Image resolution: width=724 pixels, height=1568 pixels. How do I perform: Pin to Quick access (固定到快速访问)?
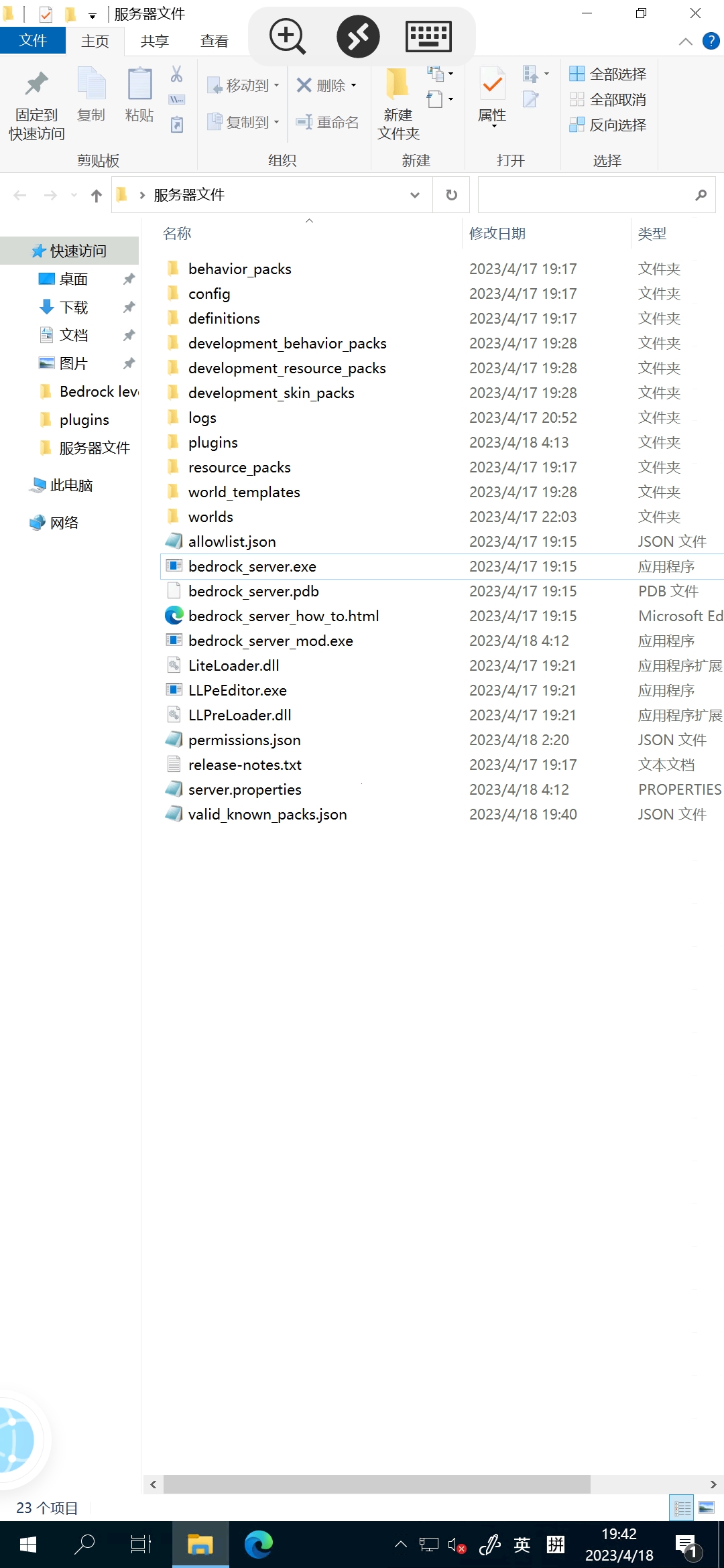[37, 105]
